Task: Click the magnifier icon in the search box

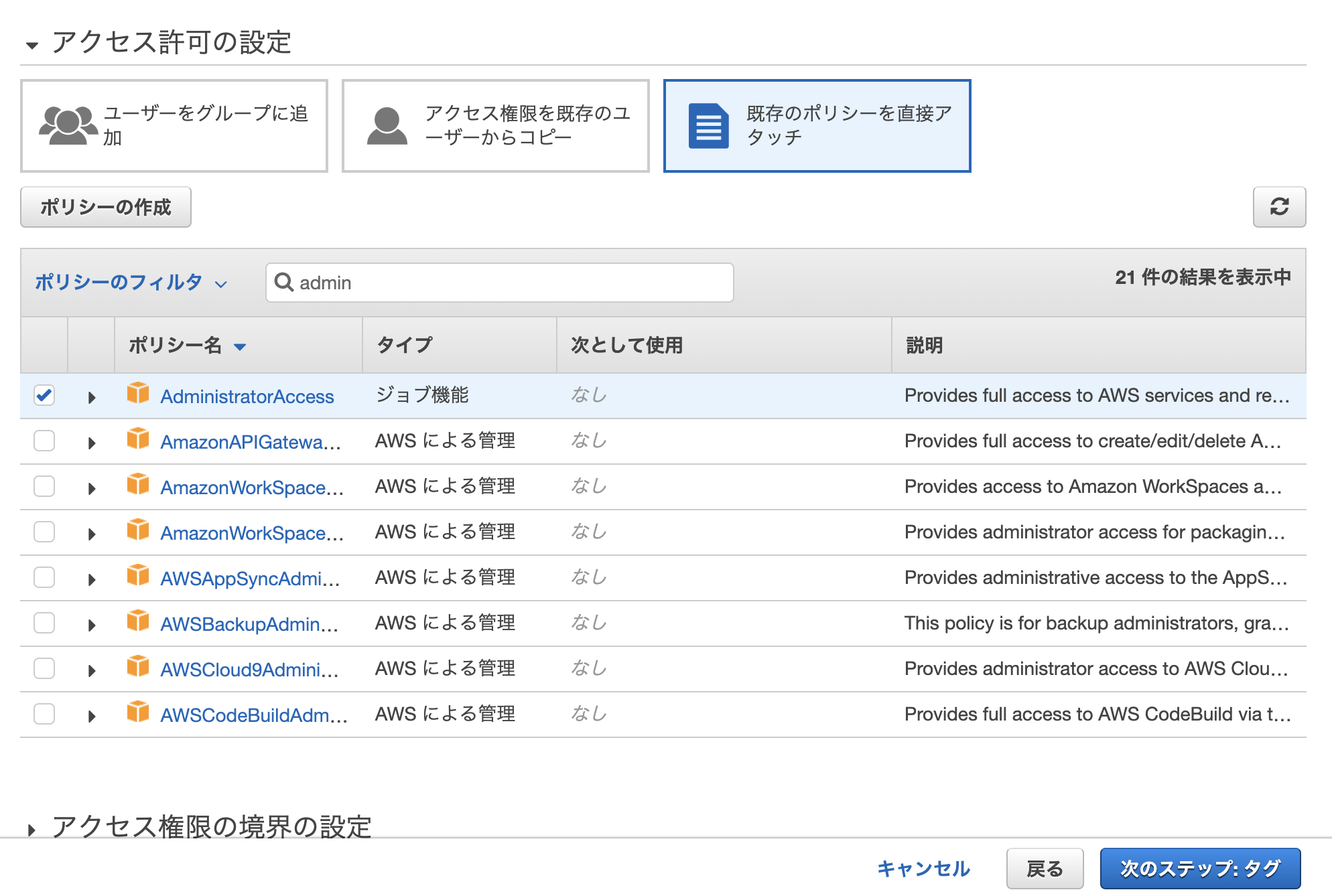Action: point(283,283)
